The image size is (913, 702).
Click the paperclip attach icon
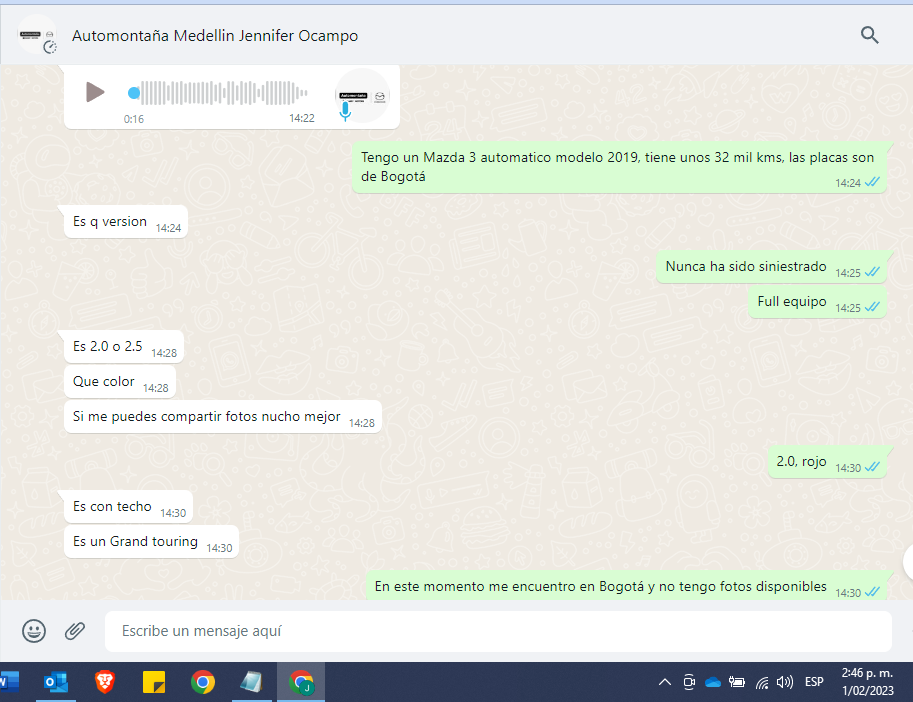pos(75,631)
